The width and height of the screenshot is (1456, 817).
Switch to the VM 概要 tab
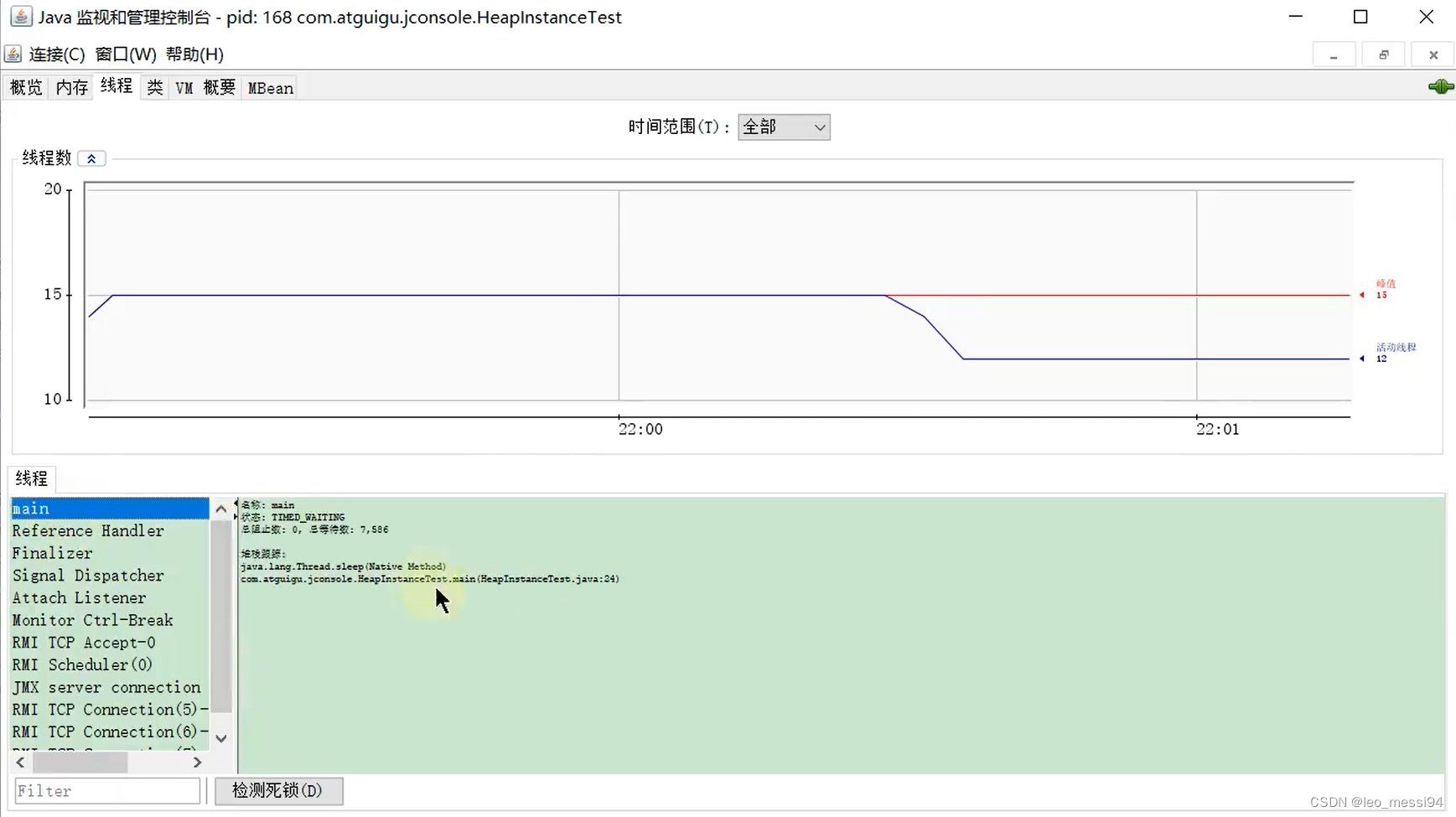205,88
